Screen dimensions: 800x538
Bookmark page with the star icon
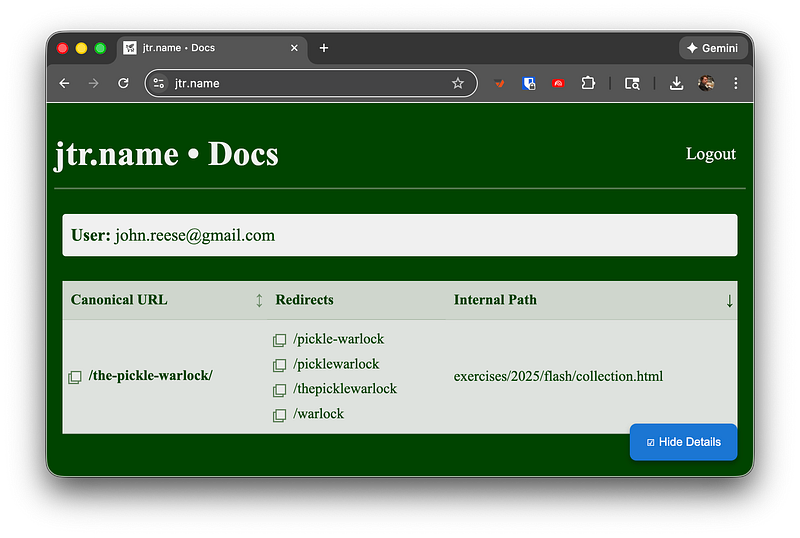pos(458,84)
